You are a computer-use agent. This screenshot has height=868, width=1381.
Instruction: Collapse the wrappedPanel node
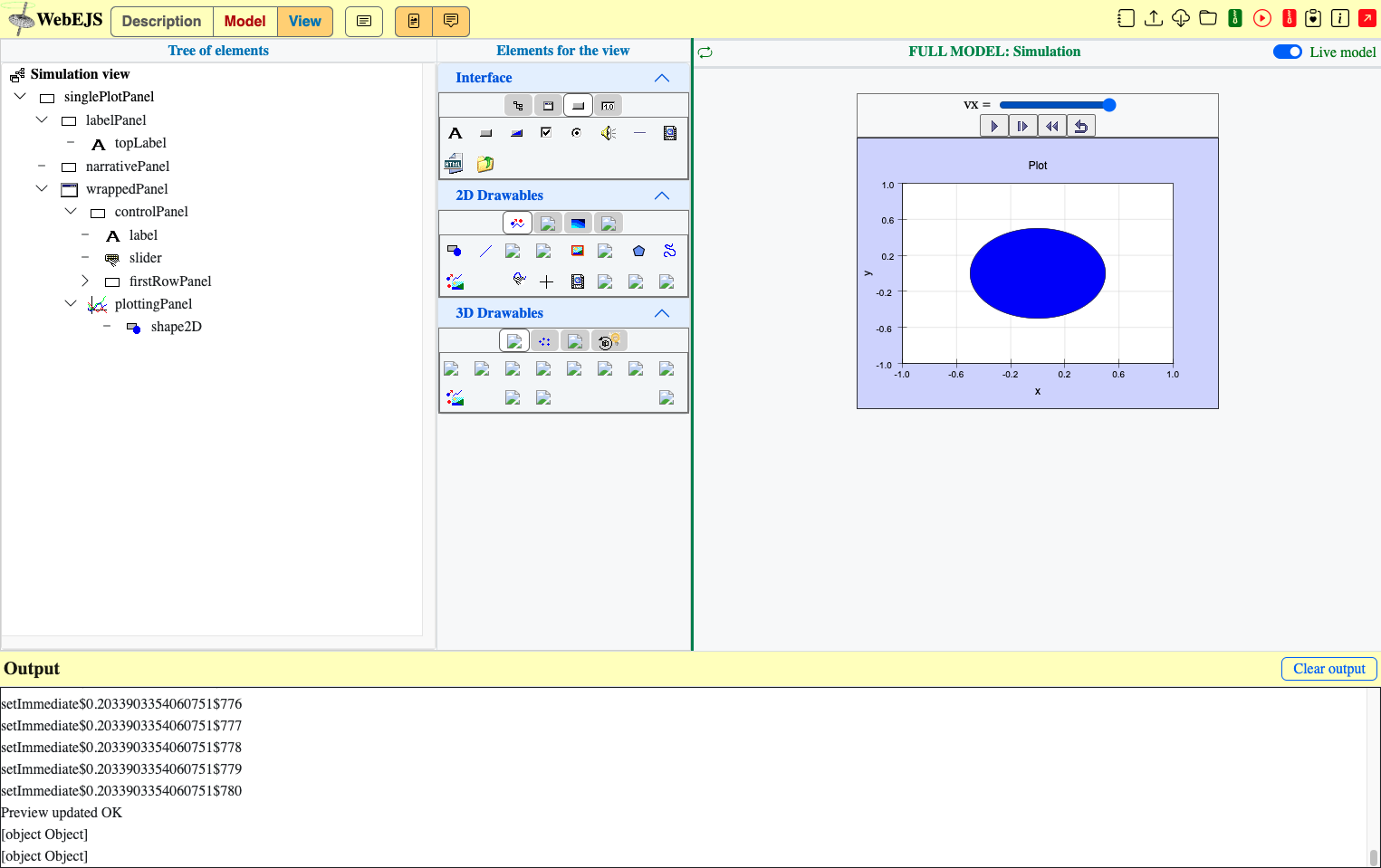coord(42,188)
